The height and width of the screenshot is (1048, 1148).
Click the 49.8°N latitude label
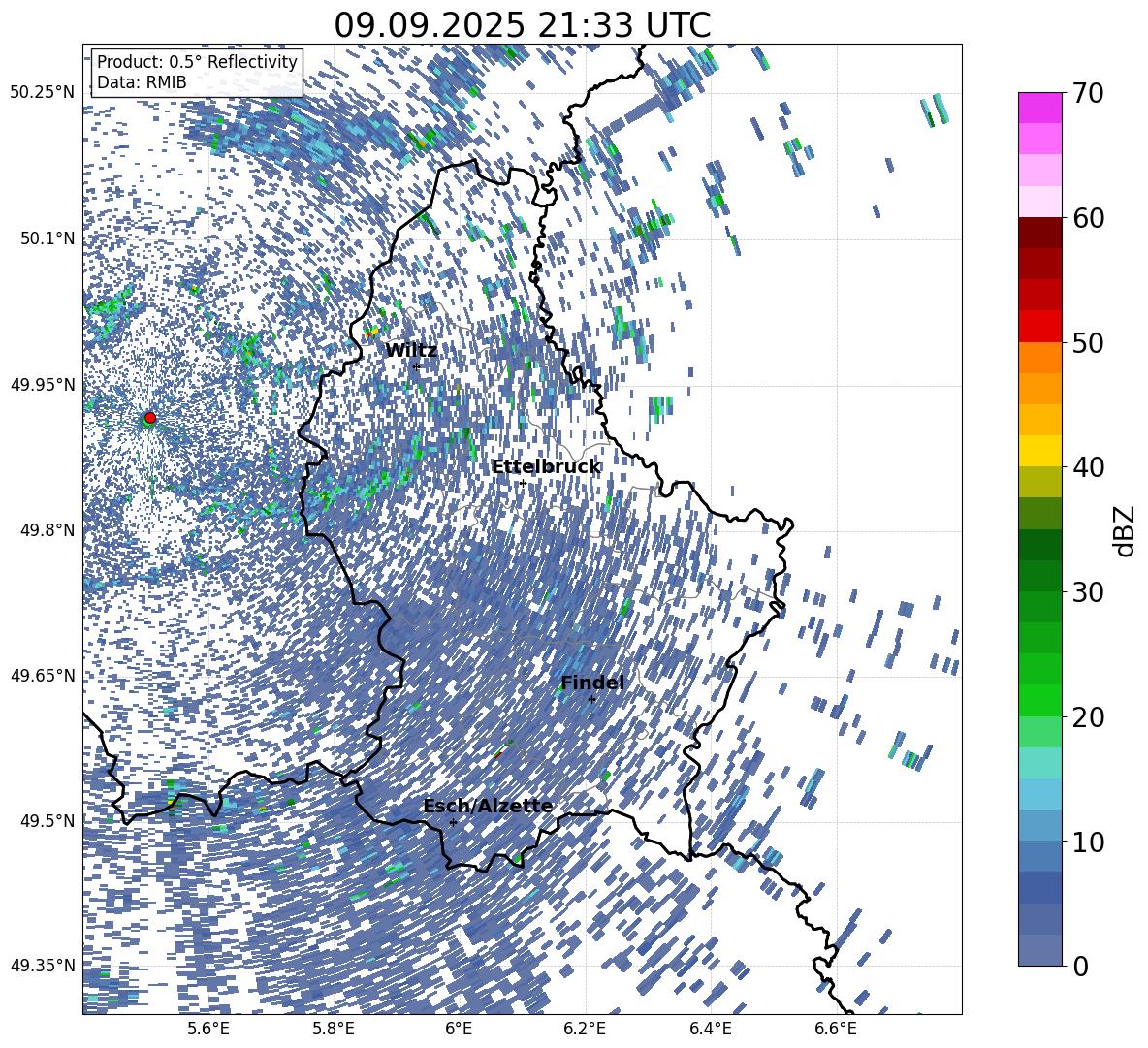tap(47, 529)
